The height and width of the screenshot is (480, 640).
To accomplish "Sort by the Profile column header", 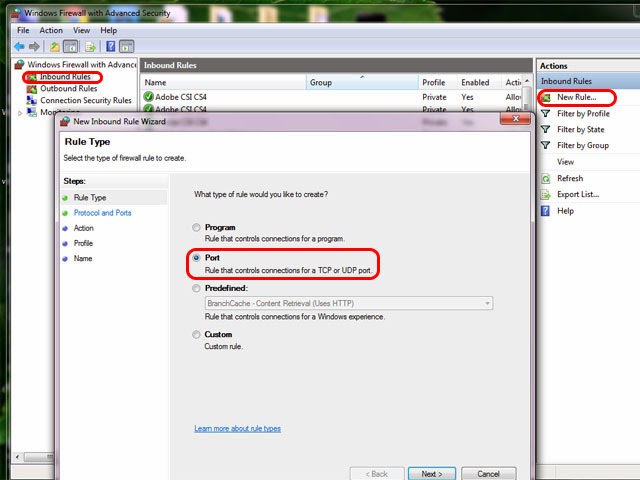I will (x=438, y=82).
